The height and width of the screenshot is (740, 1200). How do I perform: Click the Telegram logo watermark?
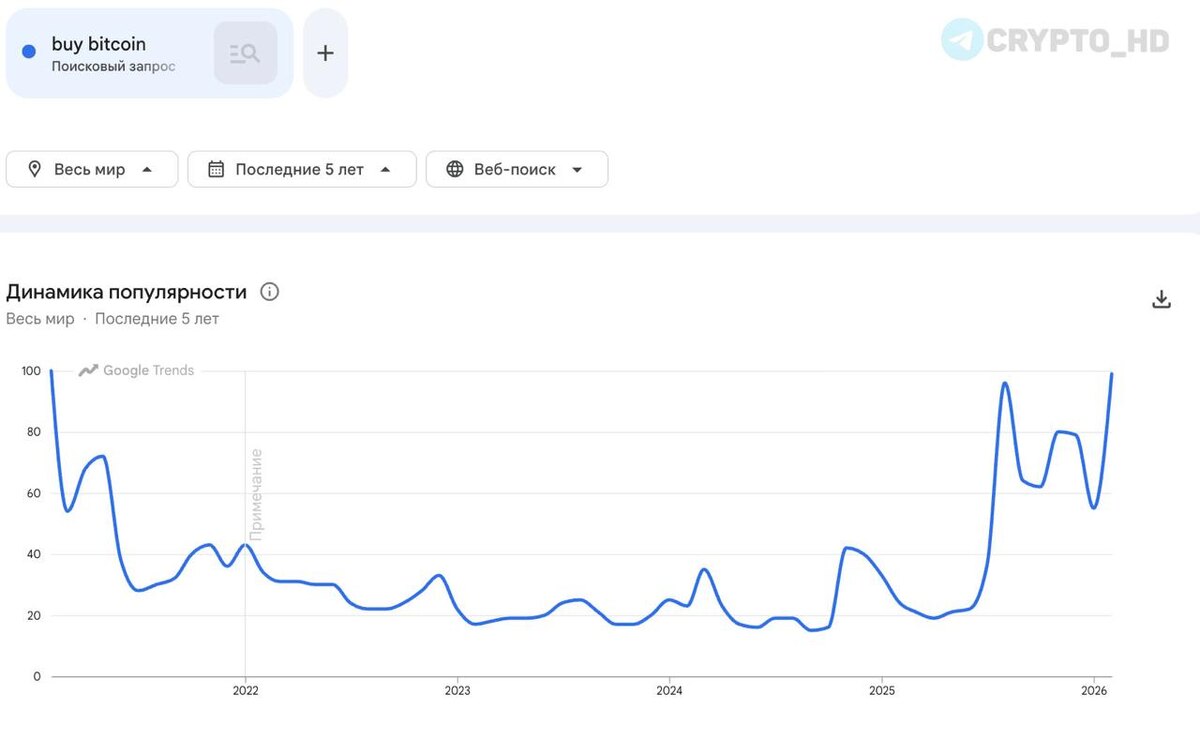pos(962,40)
